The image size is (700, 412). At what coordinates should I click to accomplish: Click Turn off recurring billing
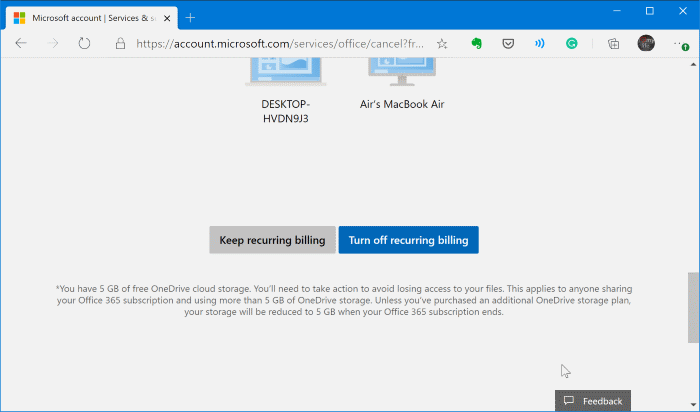point(408,240)
